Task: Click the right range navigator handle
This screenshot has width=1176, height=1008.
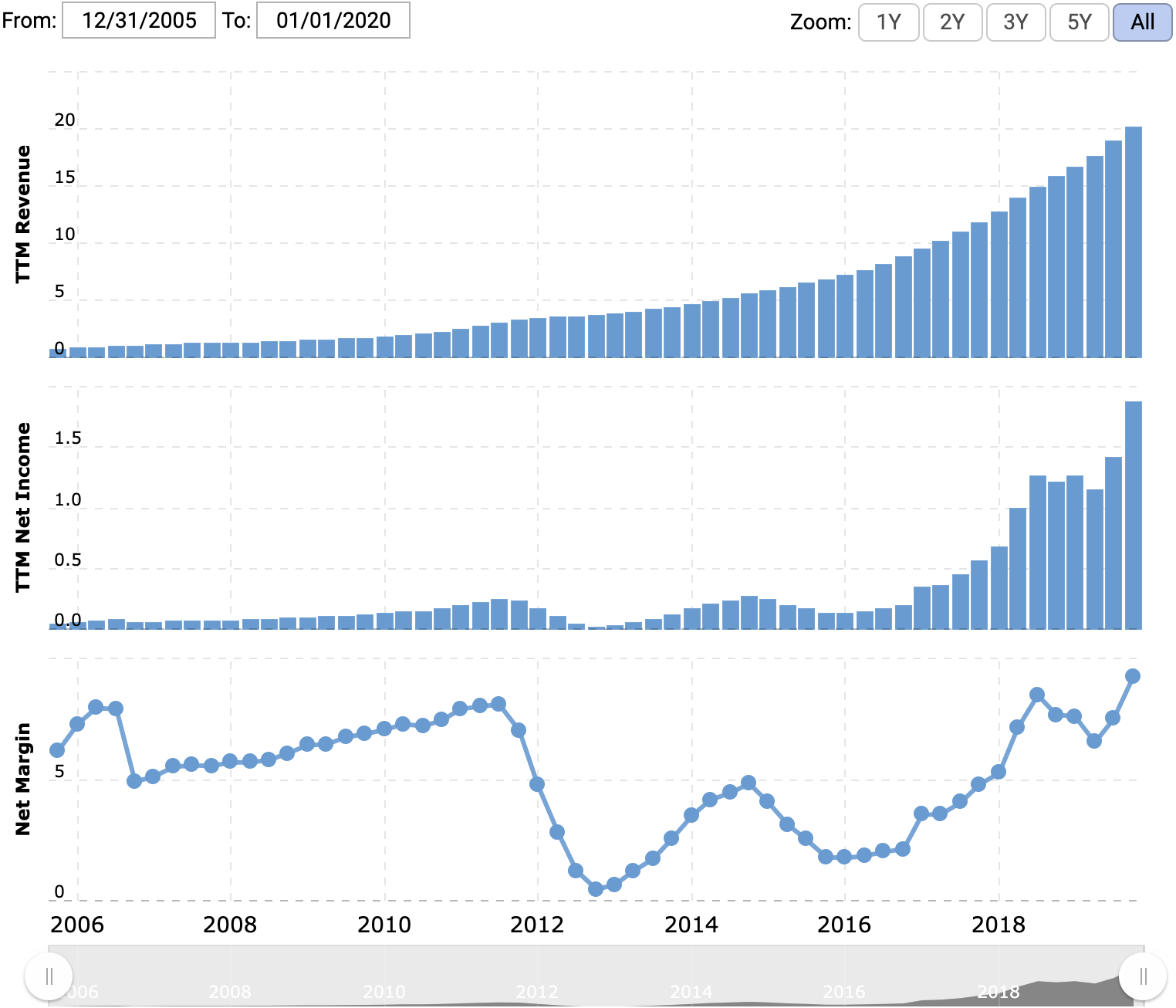Action: [x=1144, y=976]
